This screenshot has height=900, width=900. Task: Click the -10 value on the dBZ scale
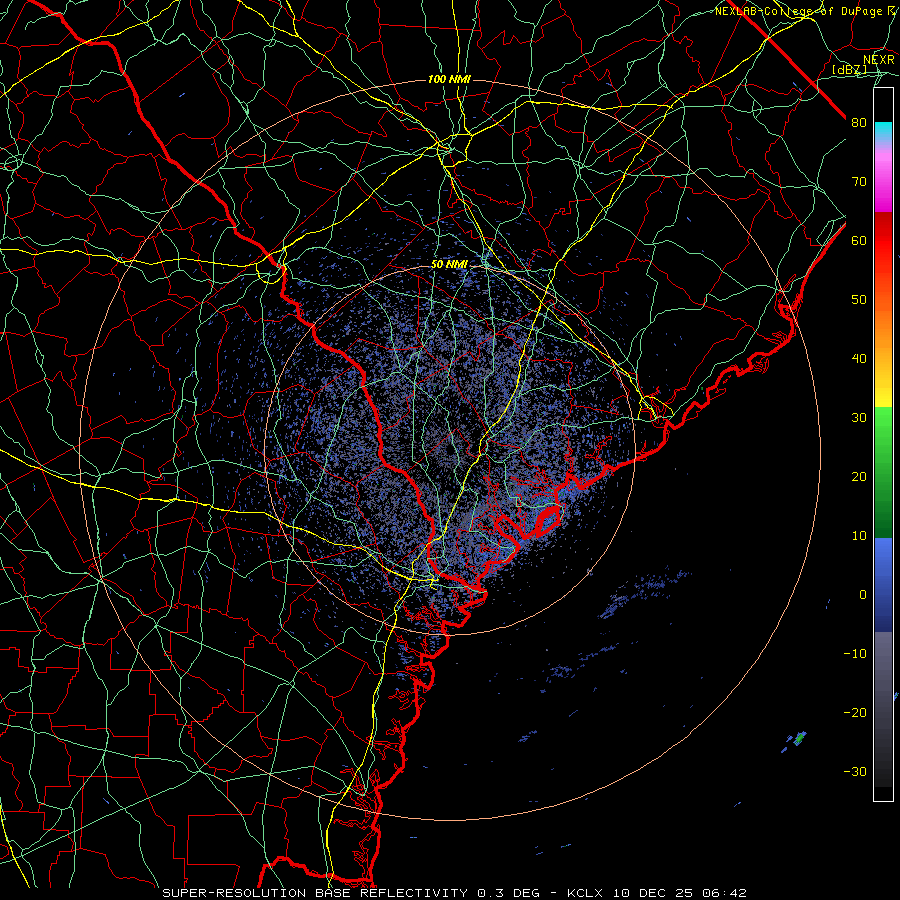coord(855,654)
